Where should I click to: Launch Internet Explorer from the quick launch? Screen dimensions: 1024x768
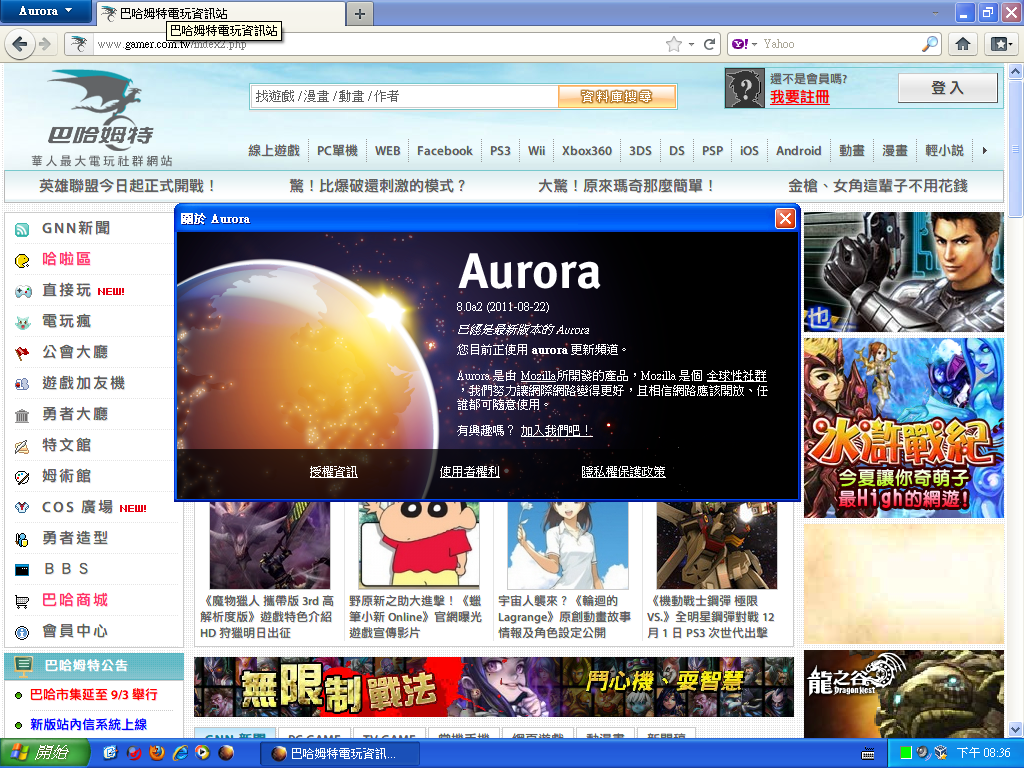click(180, 752)
